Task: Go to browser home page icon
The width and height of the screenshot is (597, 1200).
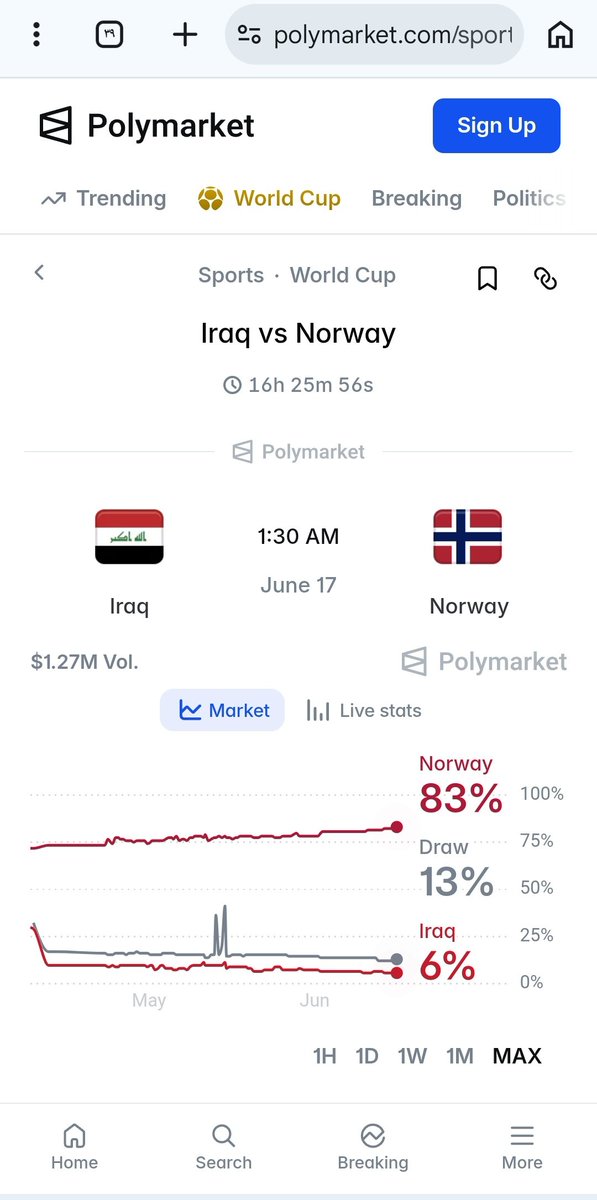Action: tap(560, 35)
